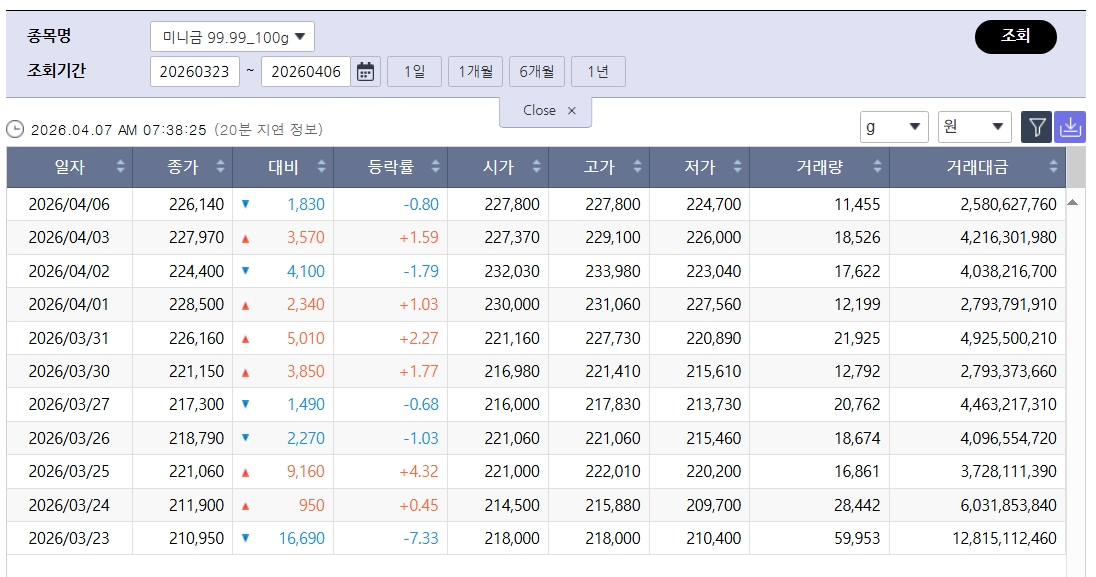
Task: Click closing price 210,950
Action: 196,538
